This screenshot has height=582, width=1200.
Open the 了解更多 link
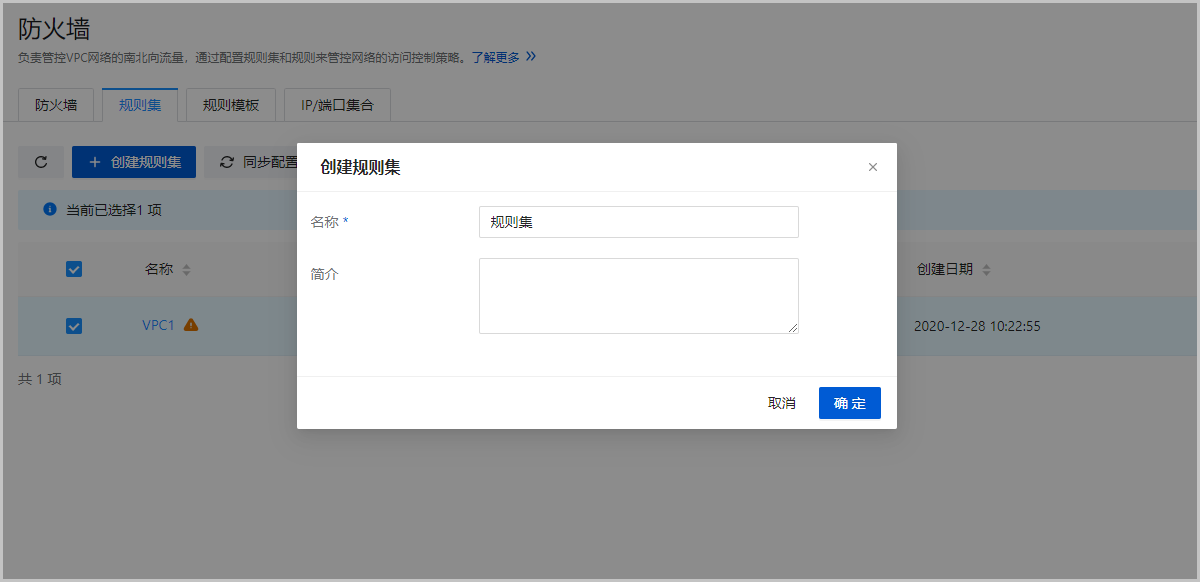[x=495, y=58]
